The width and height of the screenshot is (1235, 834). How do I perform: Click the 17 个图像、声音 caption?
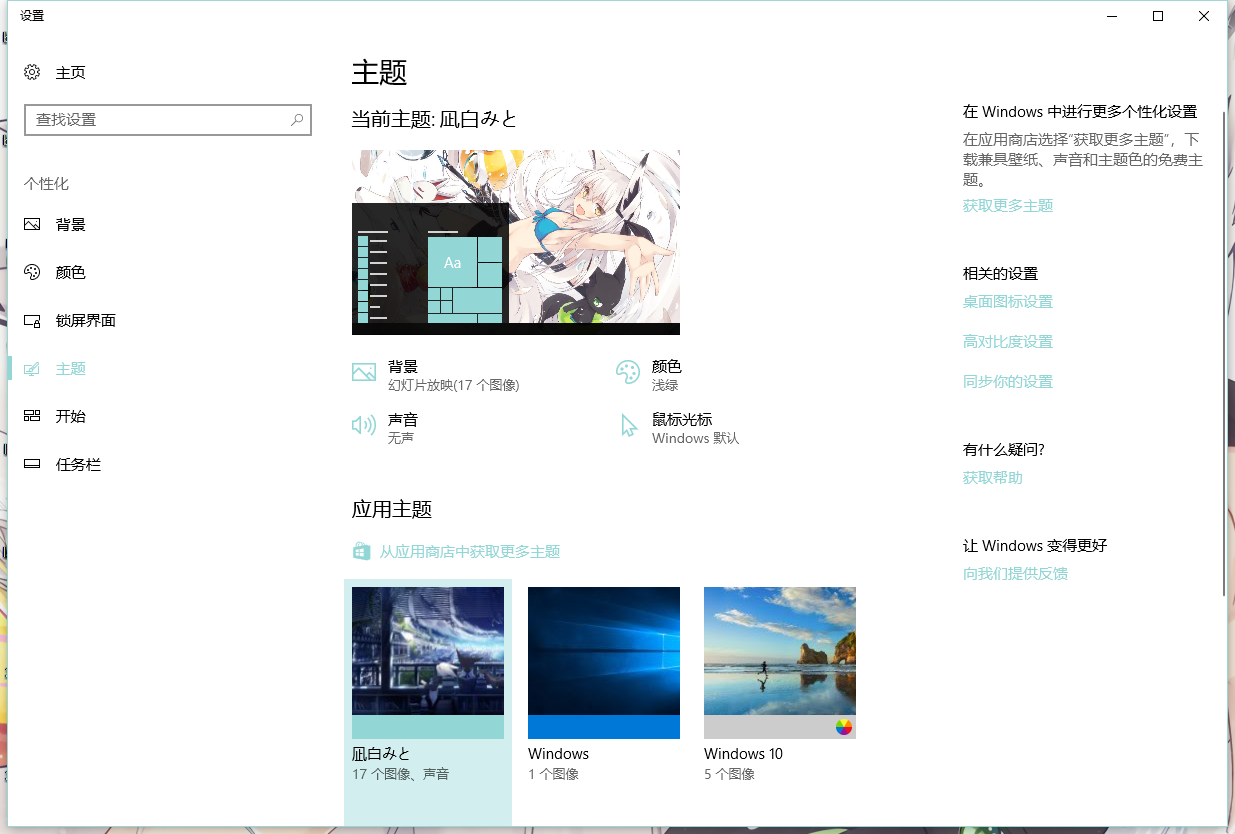(401, 774)
